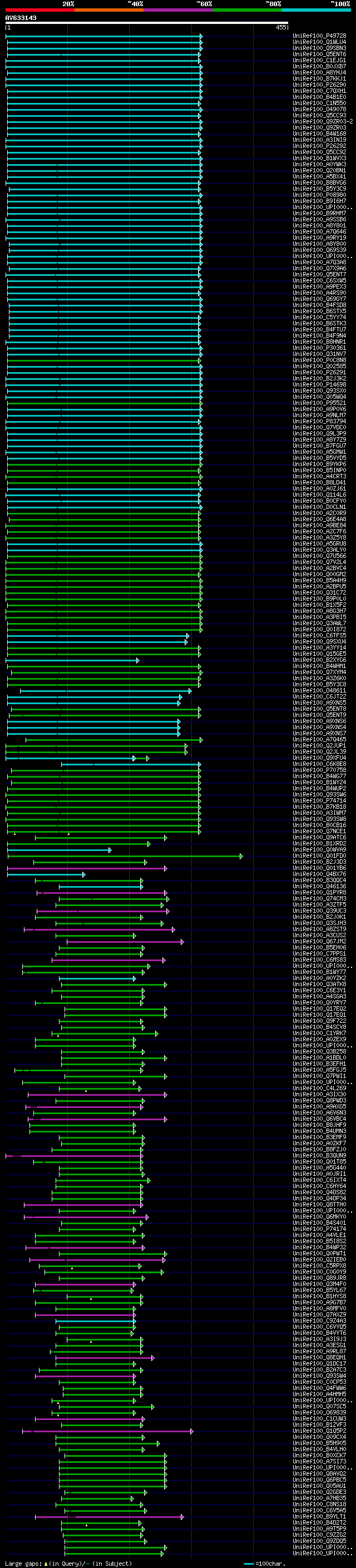
Task: Open hit UniRef100_P70758
Action: (x=319, y=770)
